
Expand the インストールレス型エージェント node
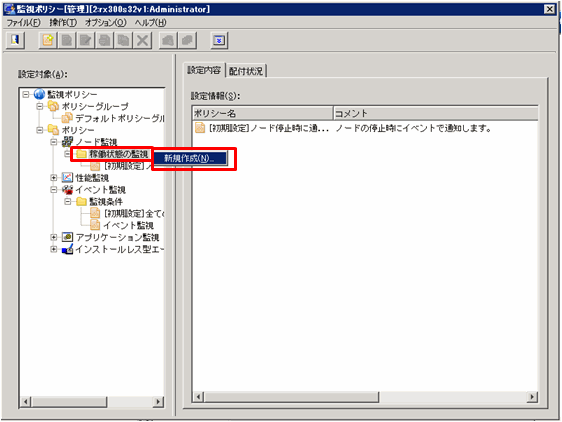[x=54, y=249]
